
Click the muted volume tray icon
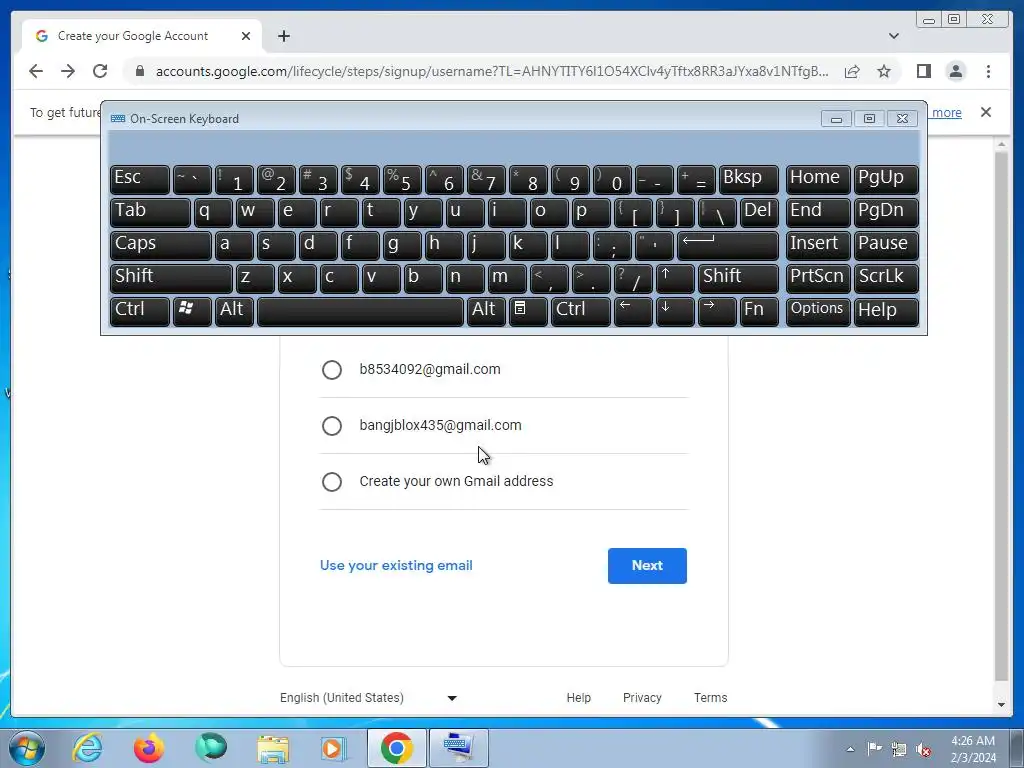point(923,750)
